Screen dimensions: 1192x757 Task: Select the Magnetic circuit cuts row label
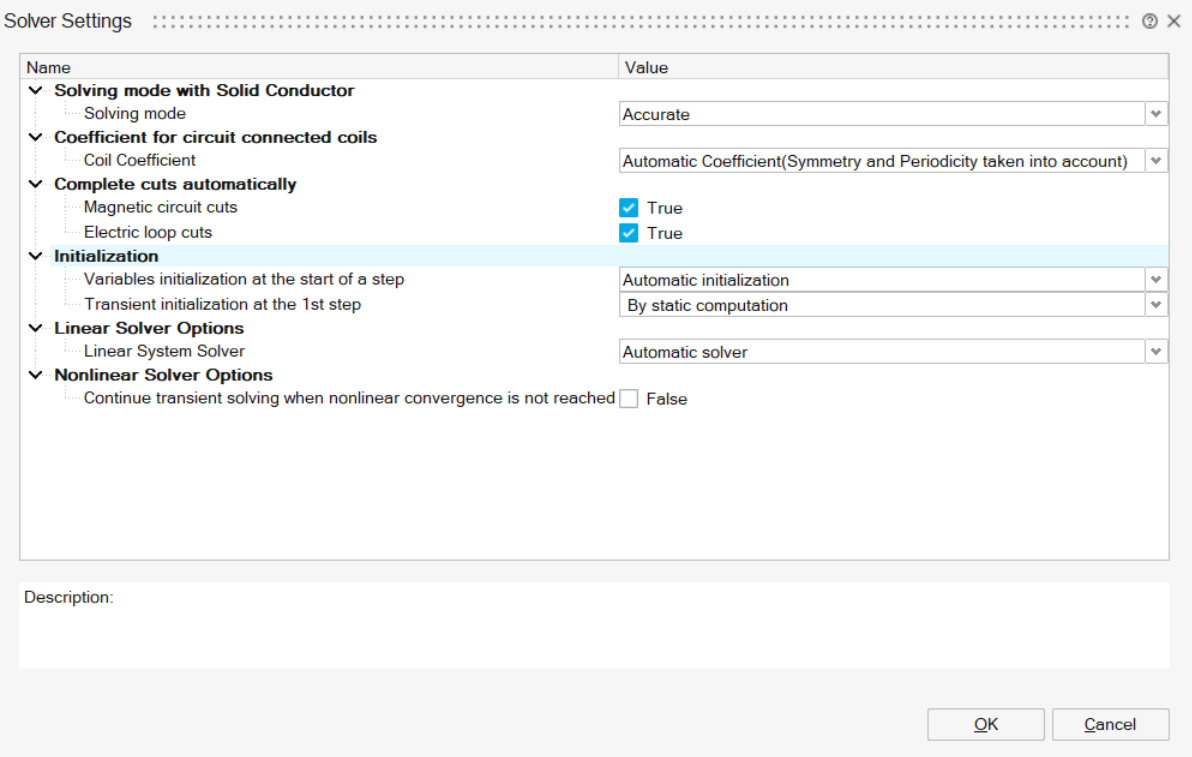click(160, 207)
